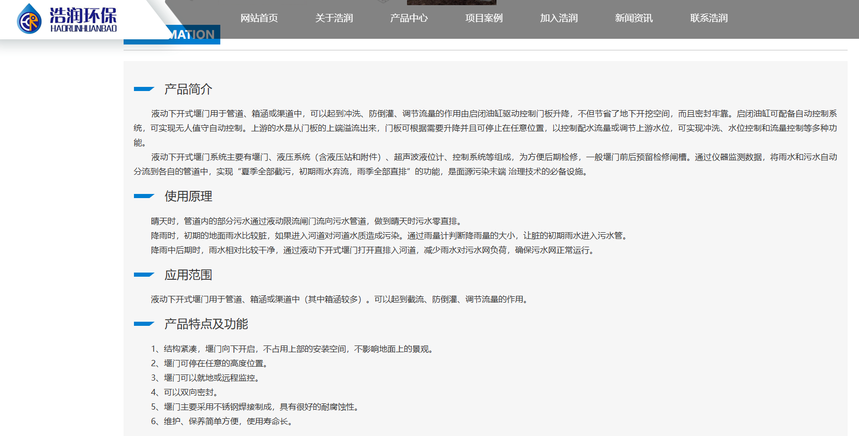Click feature 4 可以双向密封
859x436 pixels.
[185, 392]
